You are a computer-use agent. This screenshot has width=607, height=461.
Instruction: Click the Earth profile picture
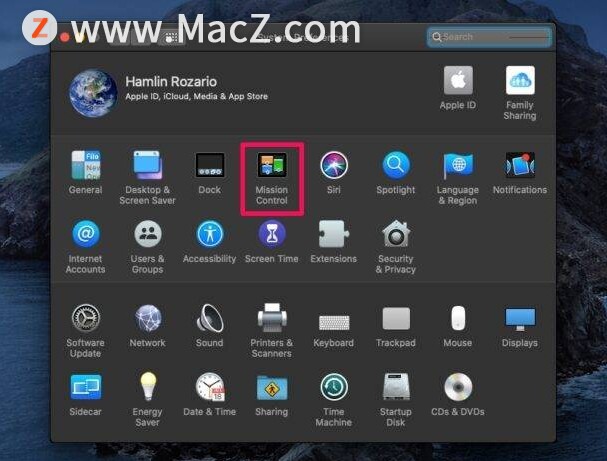(x=93, y=93)
